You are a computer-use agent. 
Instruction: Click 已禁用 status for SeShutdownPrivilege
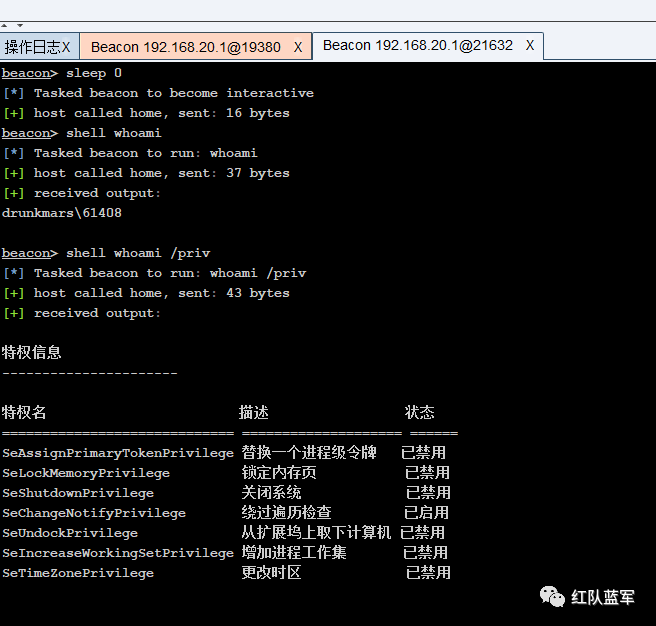point(428,493)
